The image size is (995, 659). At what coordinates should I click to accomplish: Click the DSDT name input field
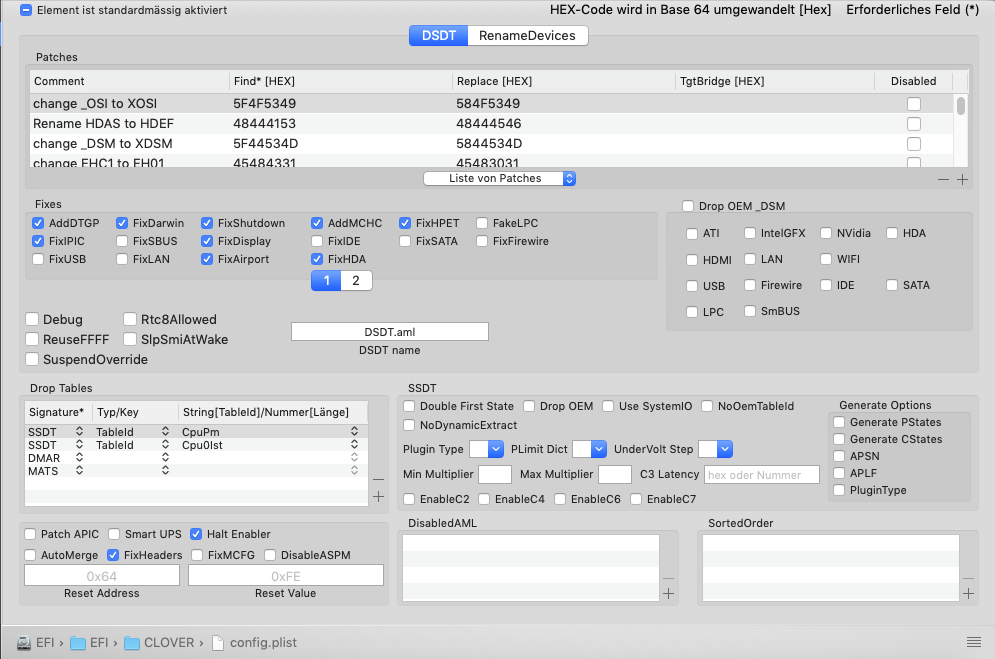[390, 332]
